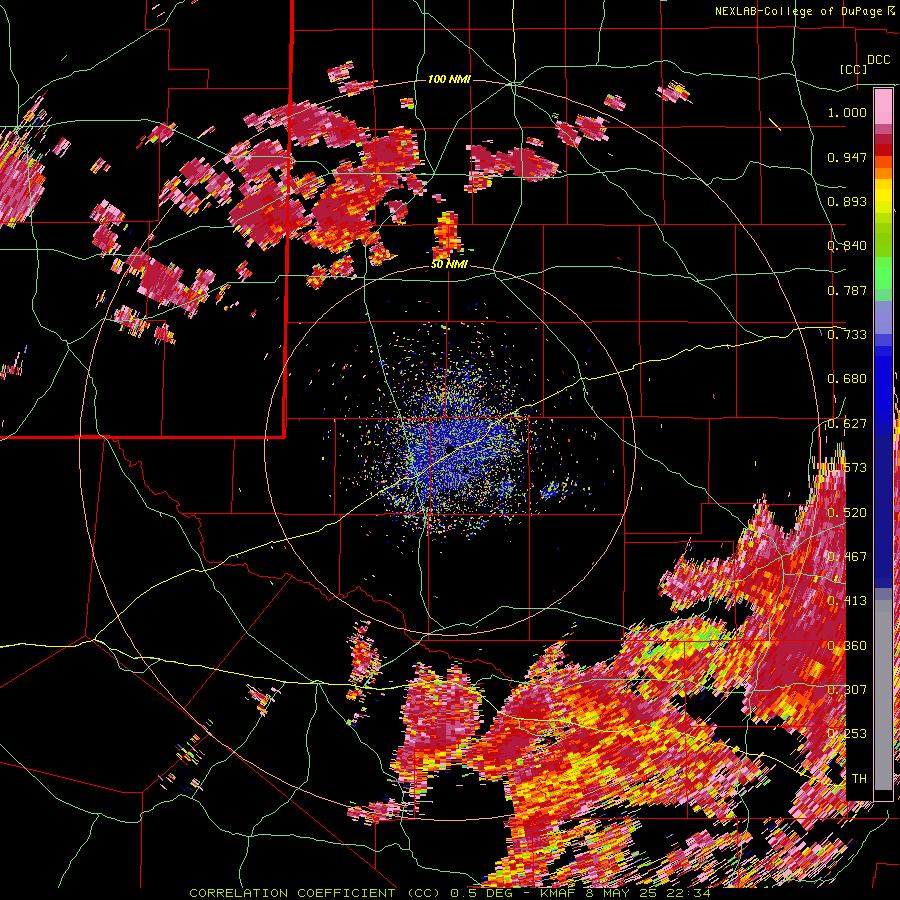Select the 1.000 value on the color scale
900x900 pixels.
pos(847,112)
